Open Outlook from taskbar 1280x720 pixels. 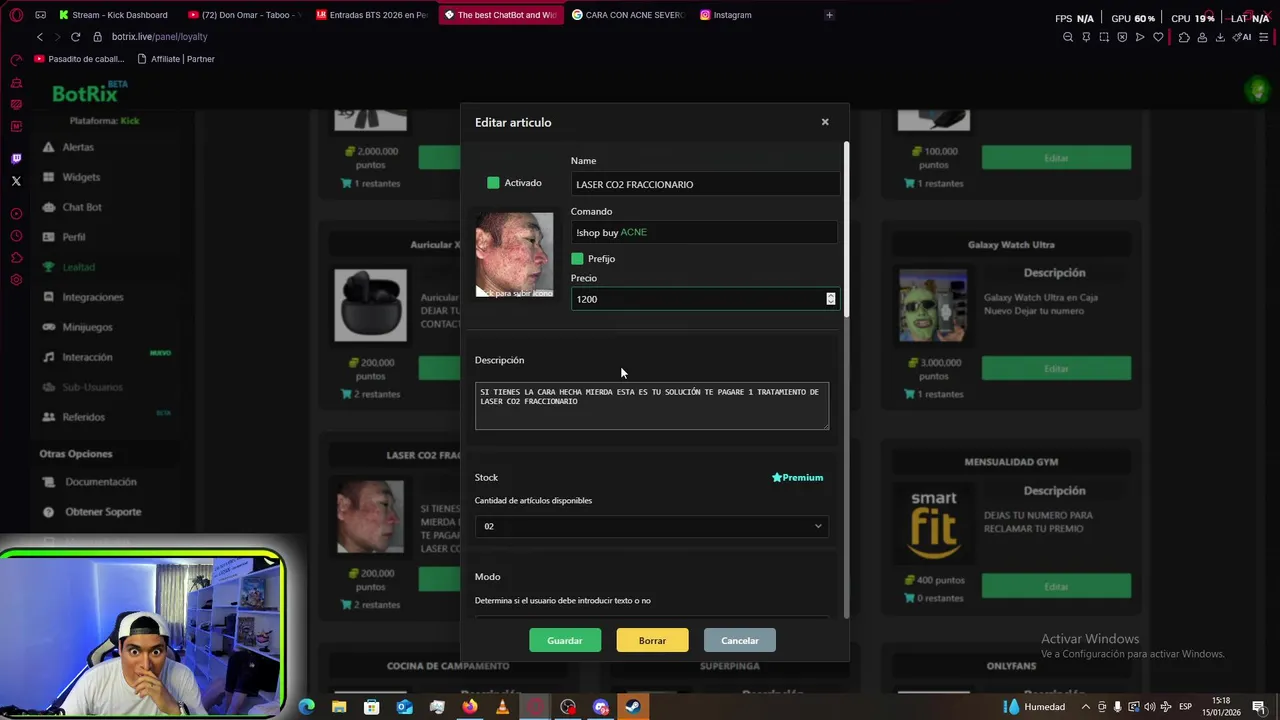404,707
